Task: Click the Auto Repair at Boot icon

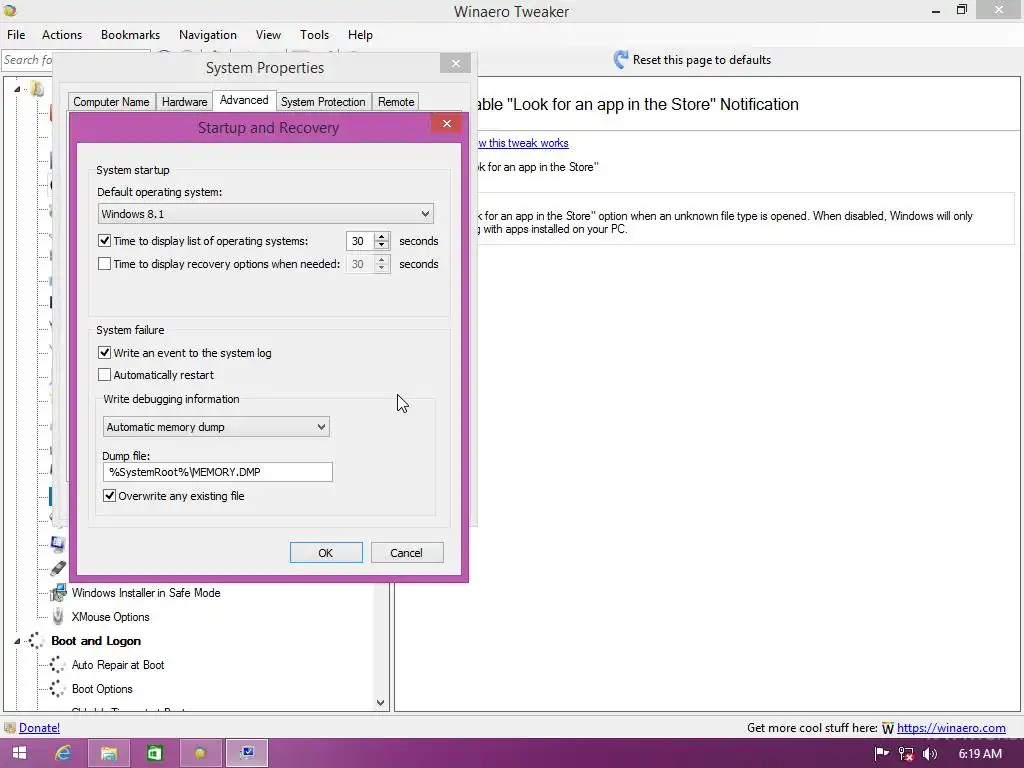Action: [x=57, y=665]
